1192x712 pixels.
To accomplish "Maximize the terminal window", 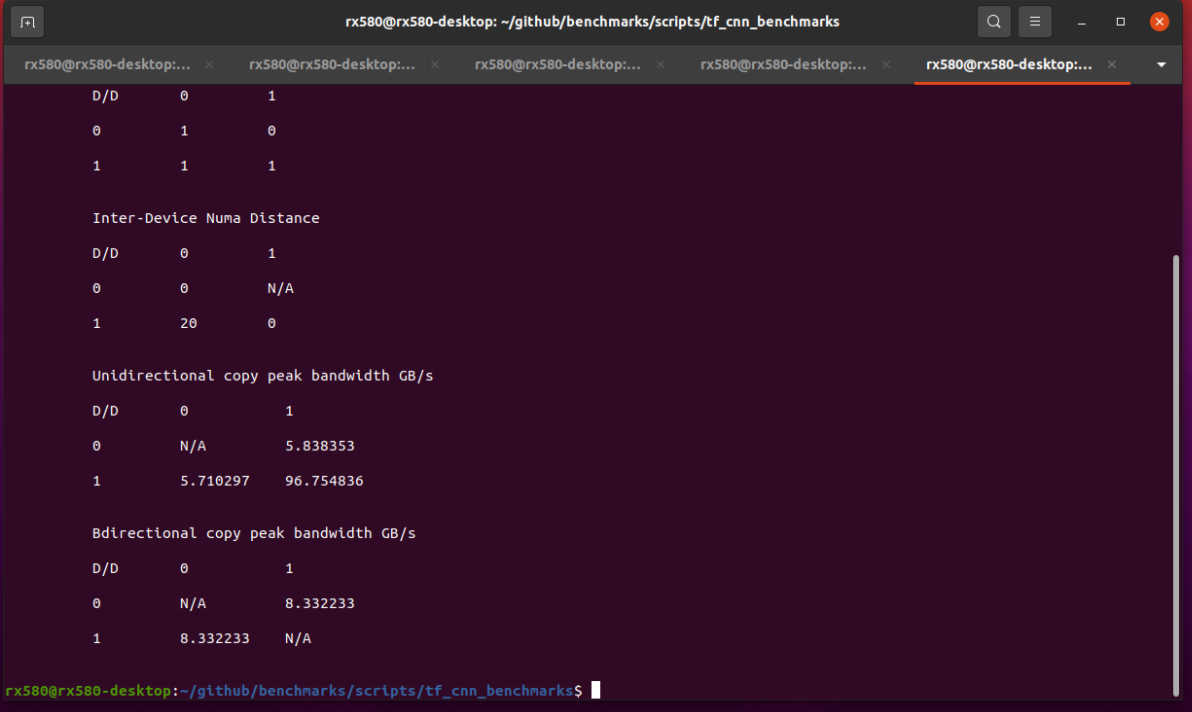I will point(1121,22).
